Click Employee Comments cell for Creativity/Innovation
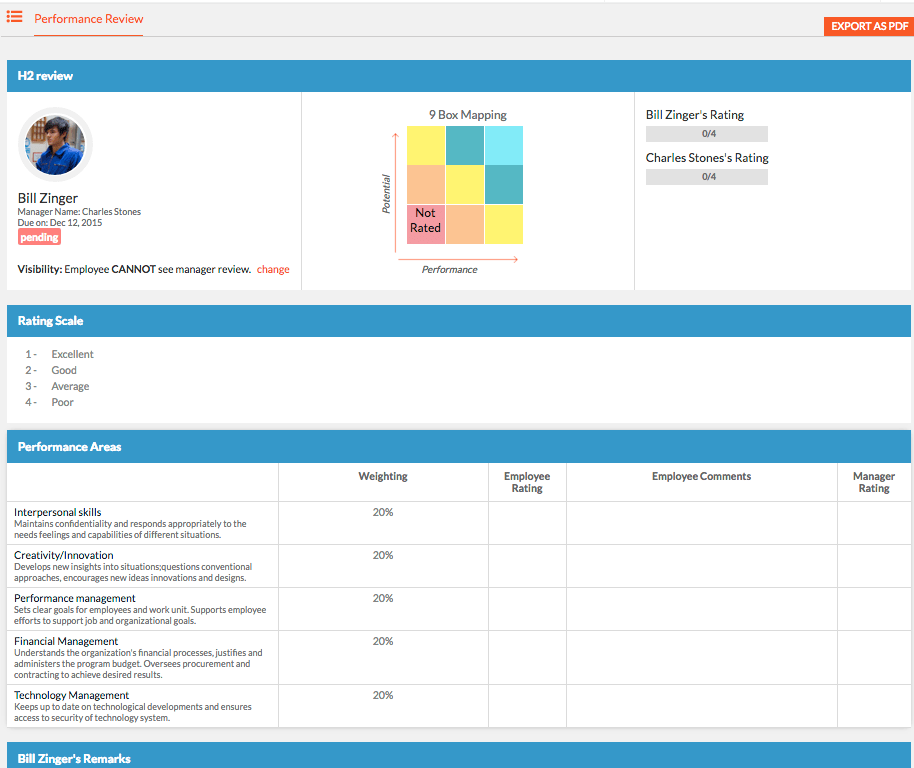Image resolution: width=914 pixels, height=768 pixels. pyautogui.click(x=702, y=566)
